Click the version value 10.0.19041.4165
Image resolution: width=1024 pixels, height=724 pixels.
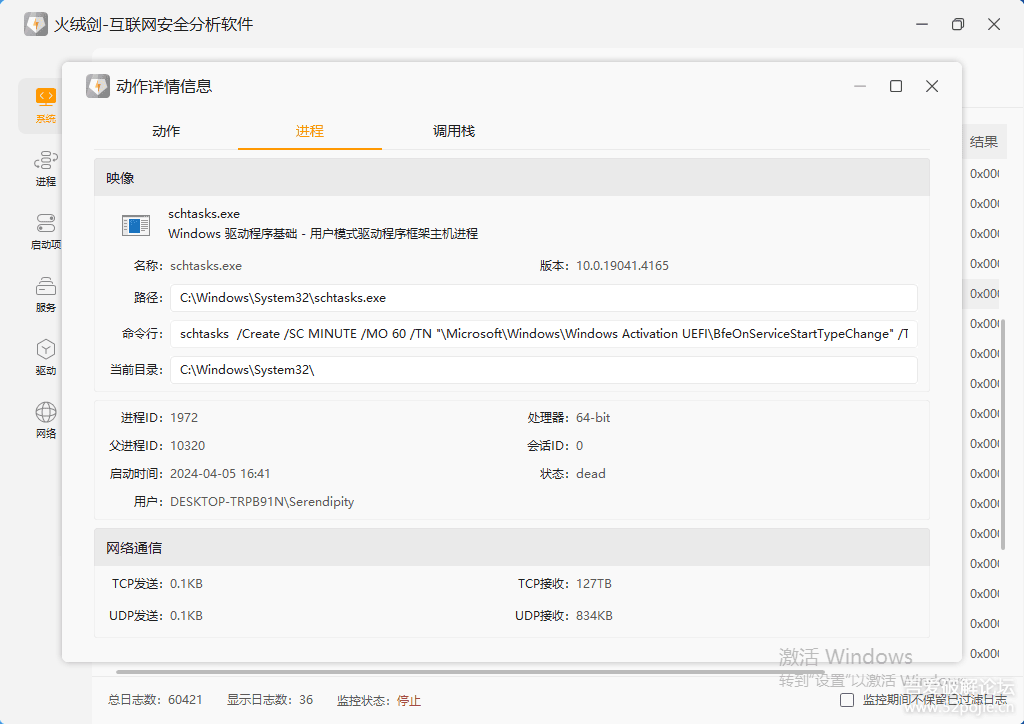tap(622, 266)
